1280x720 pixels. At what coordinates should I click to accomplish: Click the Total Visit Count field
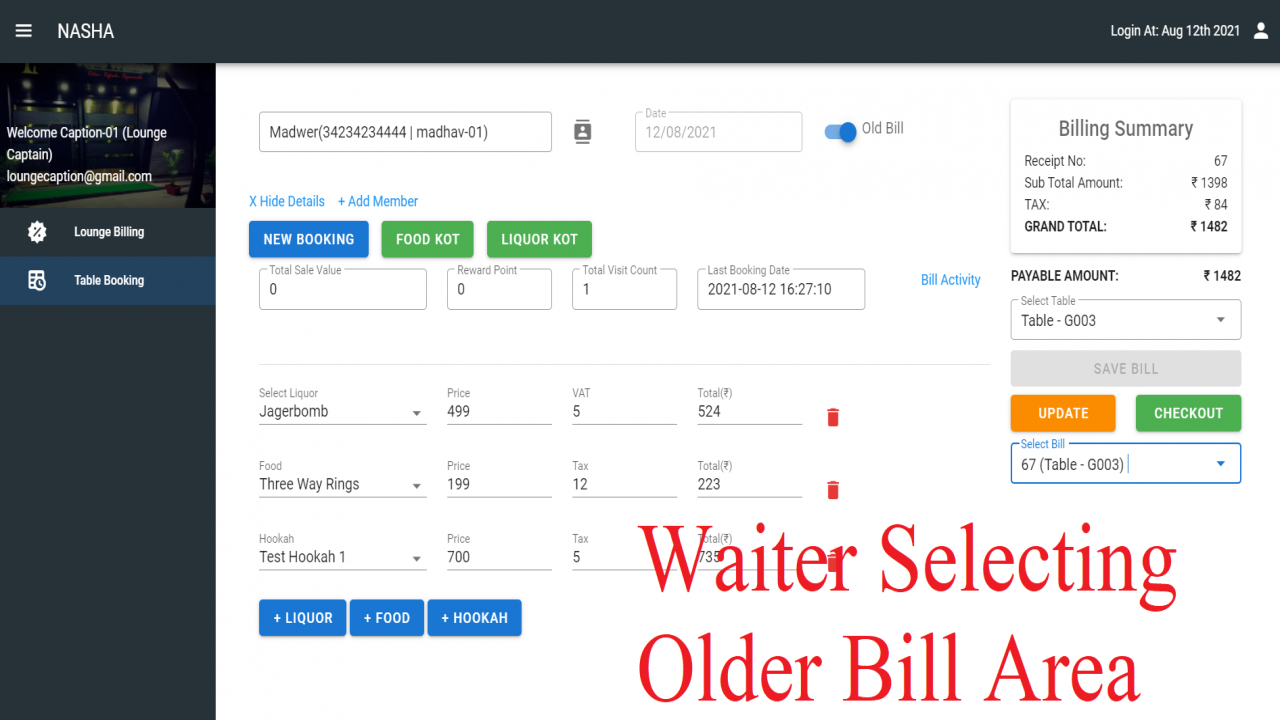(624, 289)
